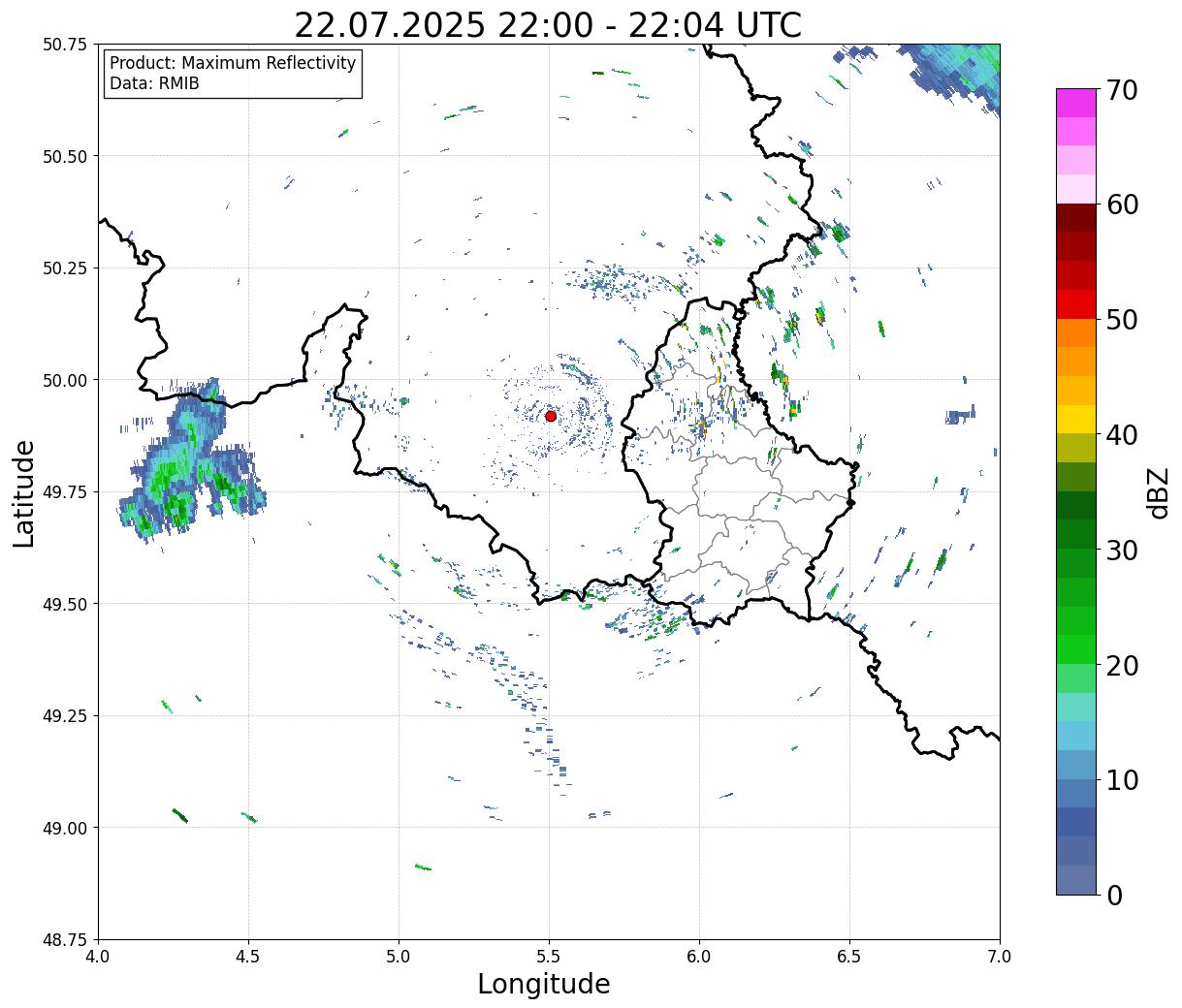Click the 'Product: Maximum Reflectivity' label
1182x1008 pixels.
pos(233,63)
